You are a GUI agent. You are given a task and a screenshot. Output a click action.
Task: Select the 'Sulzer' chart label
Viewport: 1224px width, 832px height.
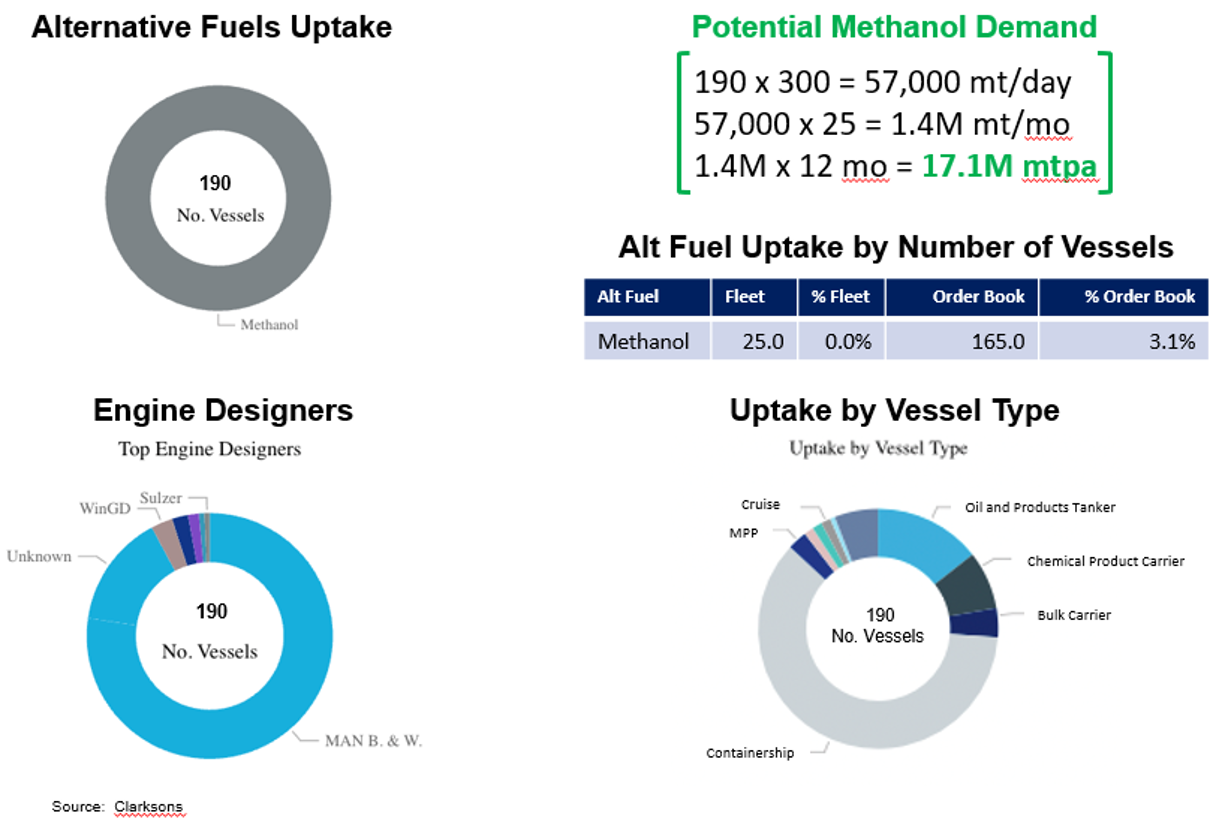pos(160,497)
